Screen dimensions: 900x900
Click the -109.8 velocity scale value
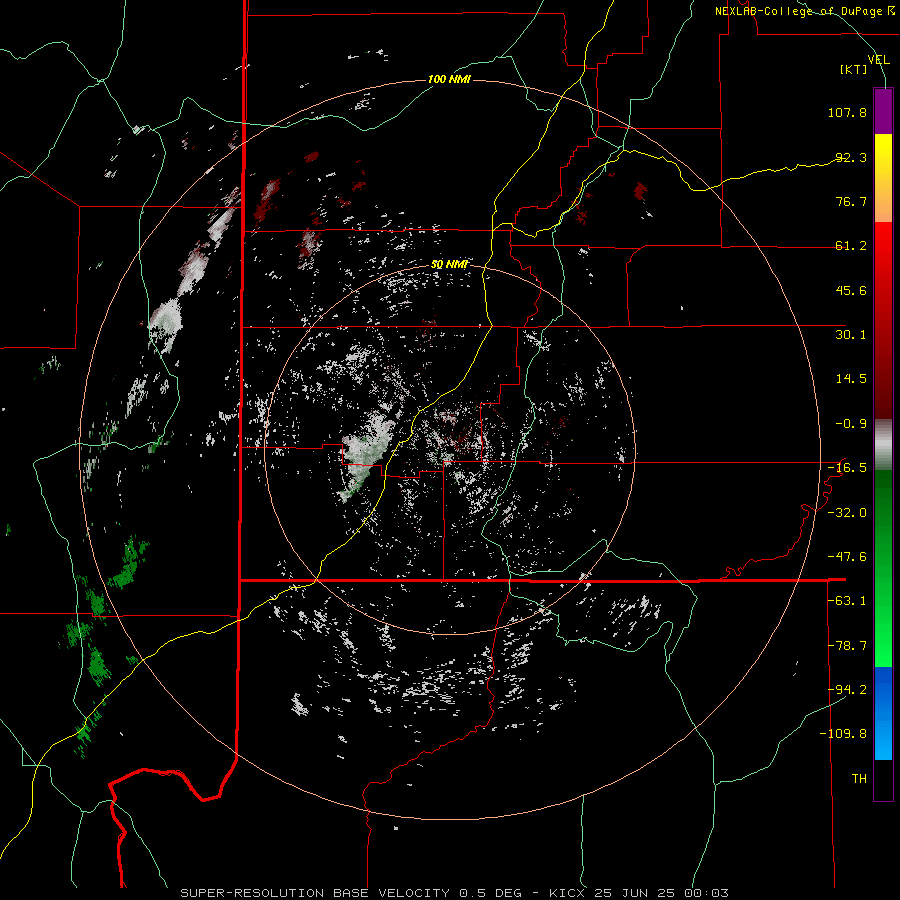click(843, 734)
